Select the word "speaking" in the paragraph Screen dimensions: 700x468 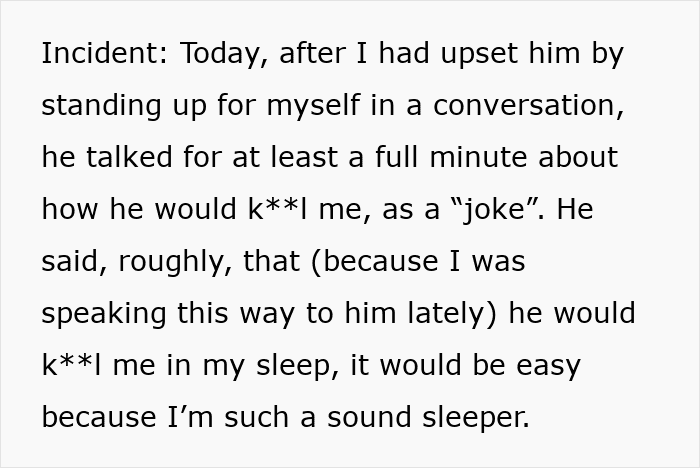tap(104, 314)
